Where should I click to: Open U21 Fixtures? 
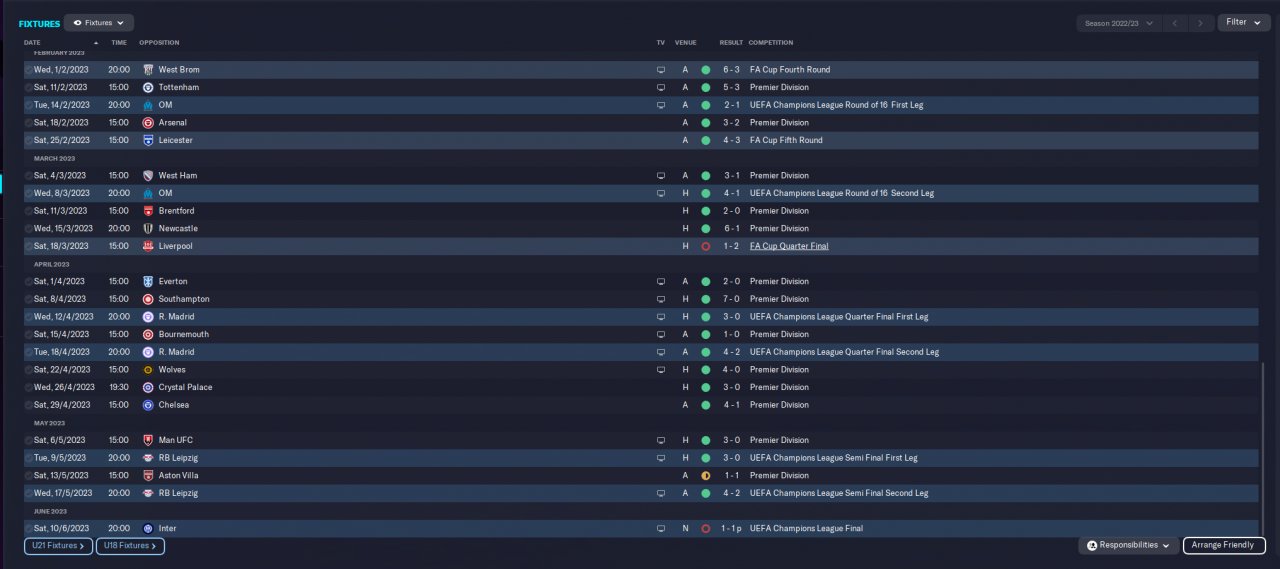tap(58, 546)
